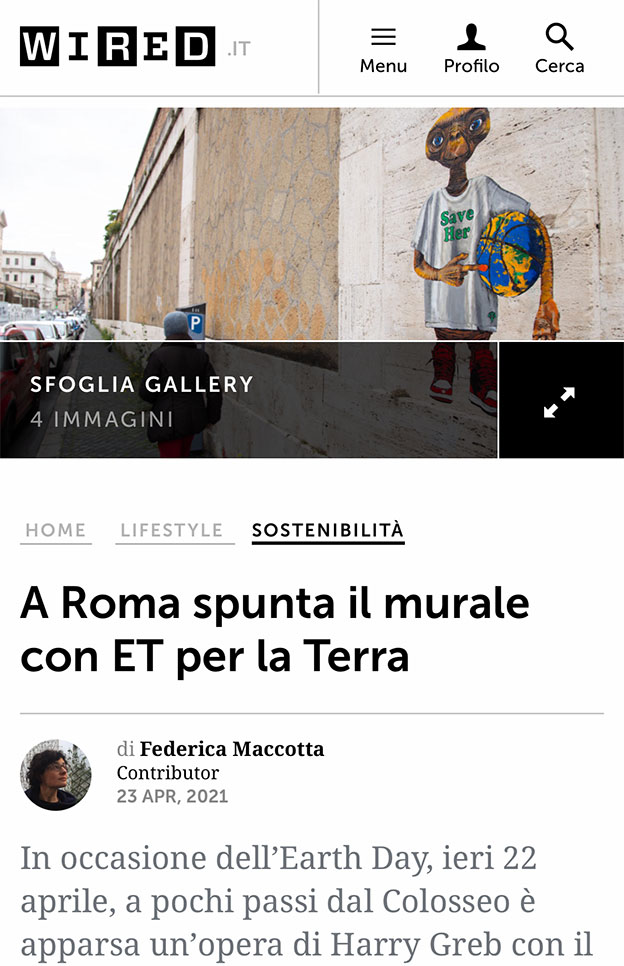Click the Menu text label
The width and height of the screenshot is (624, 966).
tap(383, 66)
